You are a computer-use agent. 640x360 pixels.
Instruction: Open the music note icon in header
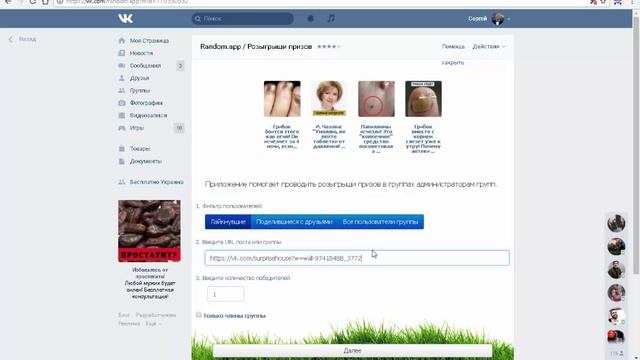[331, 18]
